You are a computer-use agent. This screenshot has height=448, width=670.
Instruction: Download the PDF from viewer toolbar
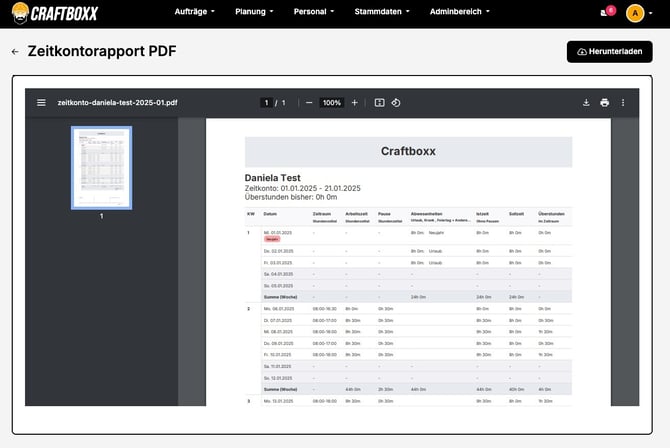click(x=586, y=103)
